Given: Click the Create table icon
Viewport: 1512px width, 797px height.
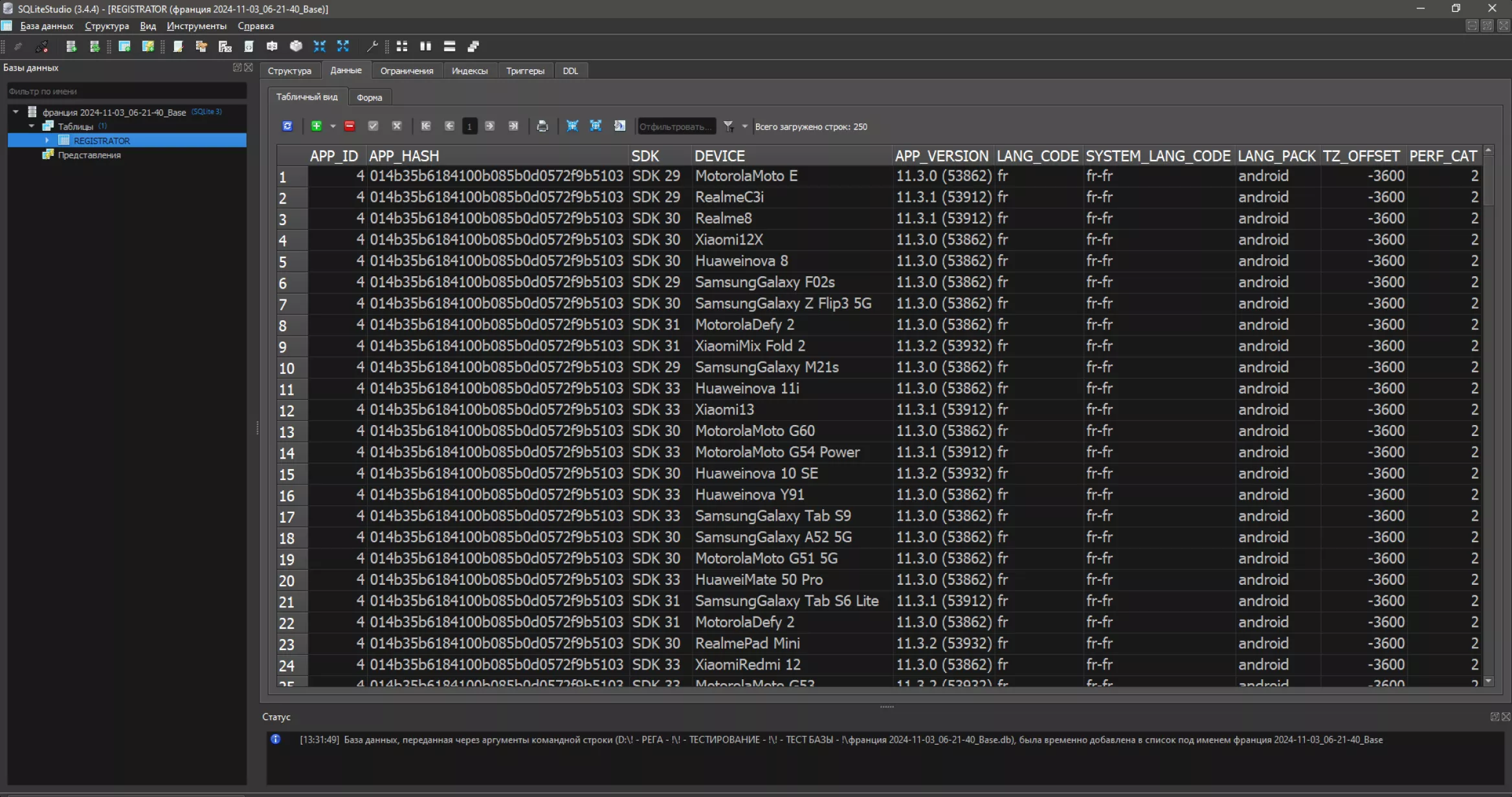Looking at the screenshot, I should tap(124, 46).
